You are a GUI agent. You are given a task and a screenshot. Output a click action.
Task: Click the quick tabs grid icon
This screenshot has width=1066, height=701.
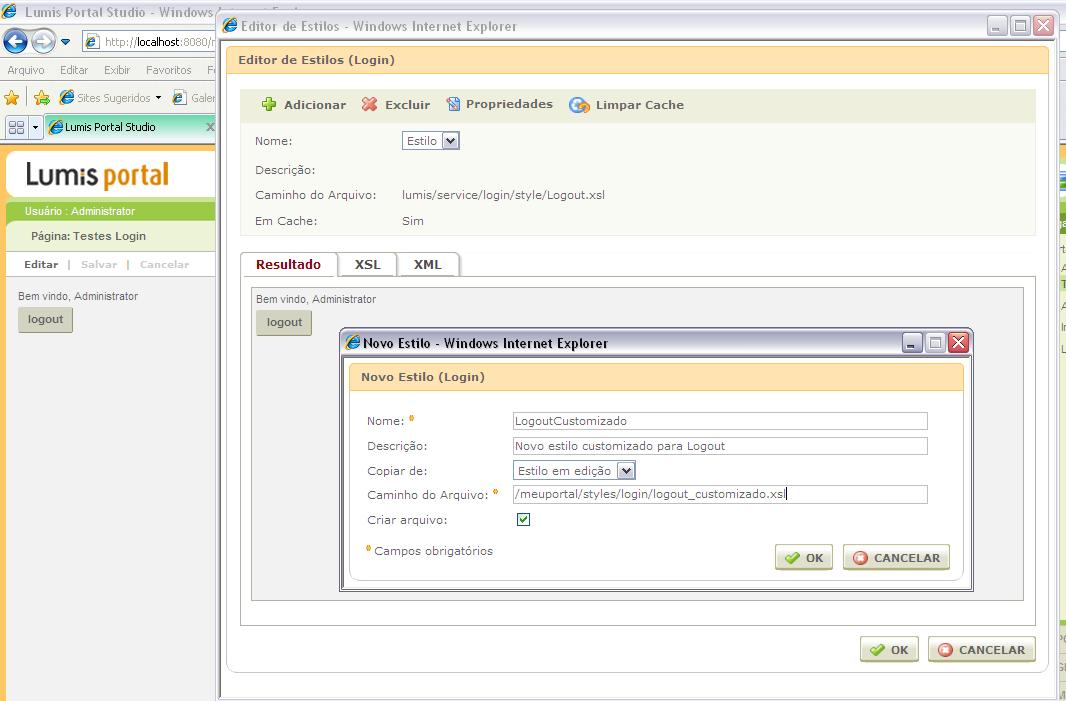[x=16, y=127]
